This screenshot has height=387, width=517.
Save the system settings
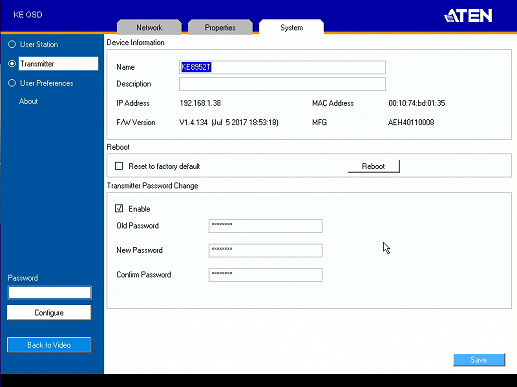tap(479, 360)
